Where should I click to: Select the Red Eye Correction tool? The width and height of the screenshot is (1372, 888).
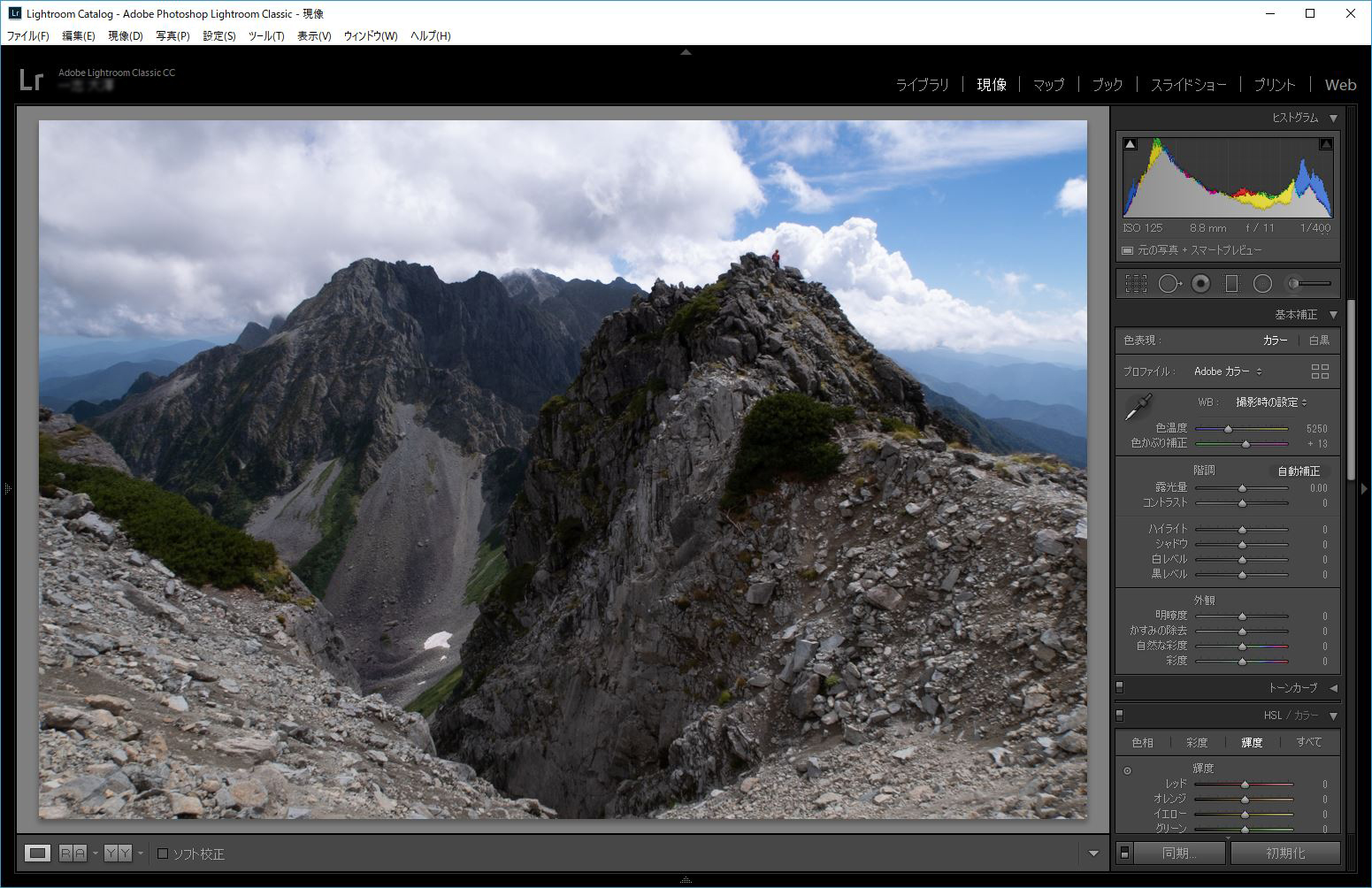pos(1200,283)
